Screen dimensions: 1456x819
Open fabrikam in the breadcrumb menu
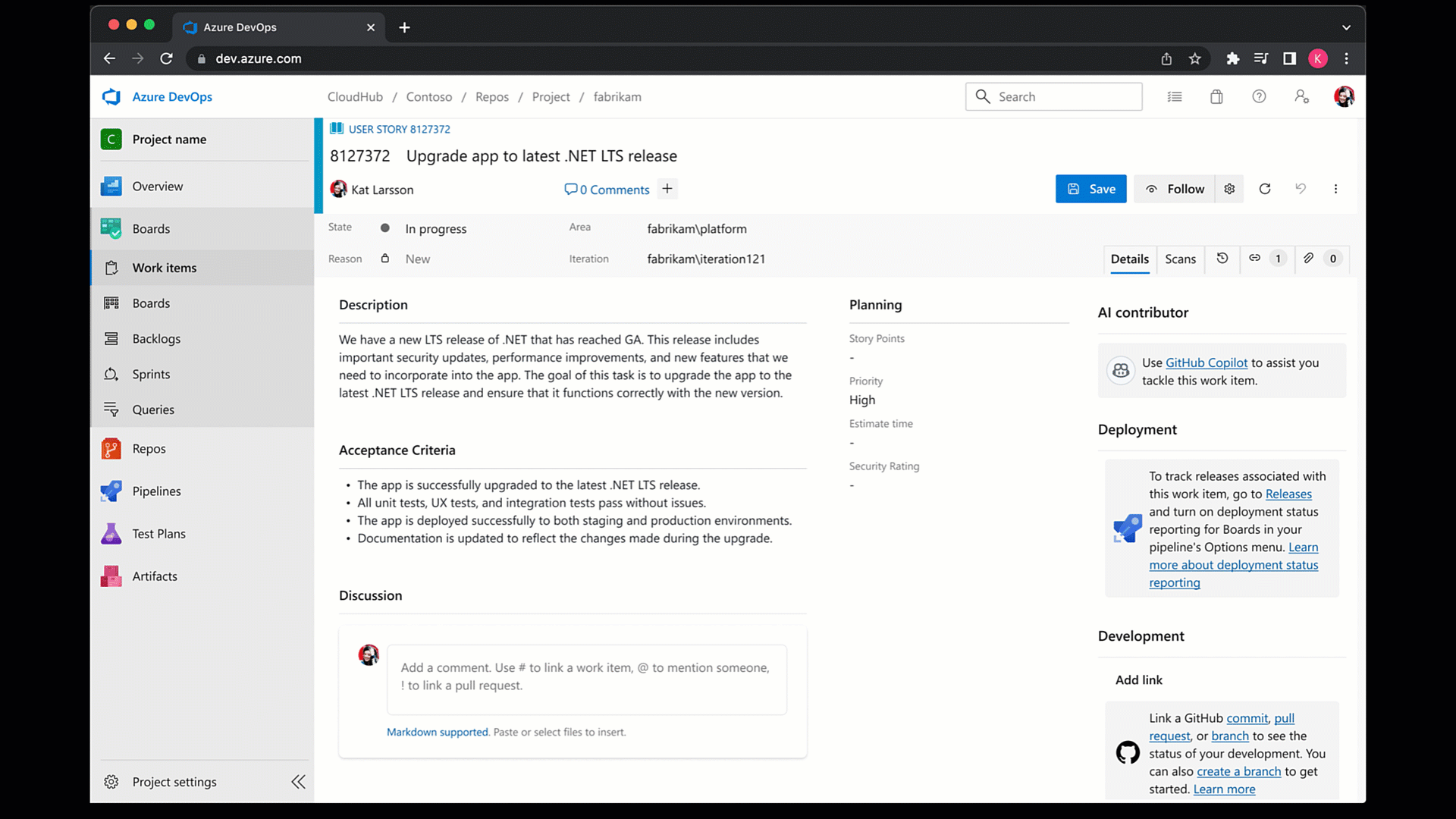click(x=617, y=97)
